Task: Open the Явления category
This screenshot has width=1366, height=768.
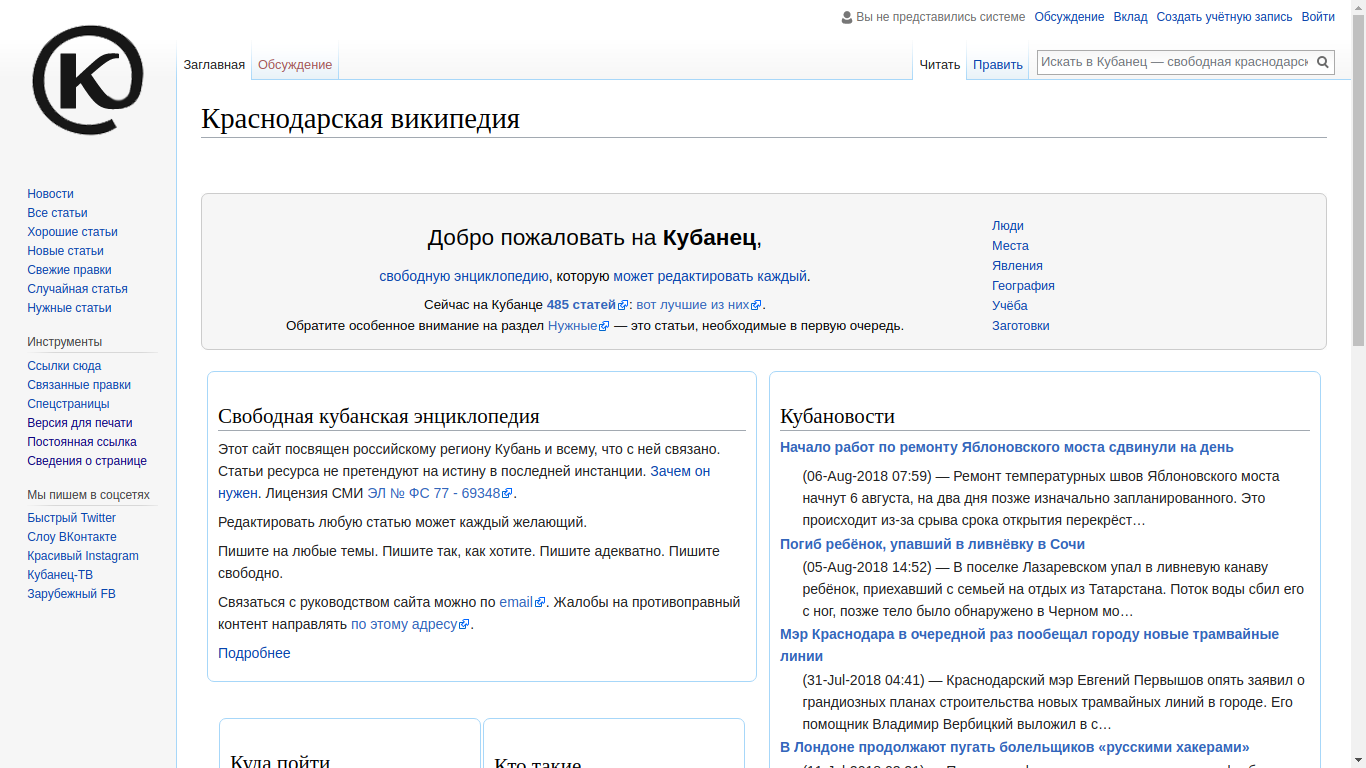Action: 1017,266
